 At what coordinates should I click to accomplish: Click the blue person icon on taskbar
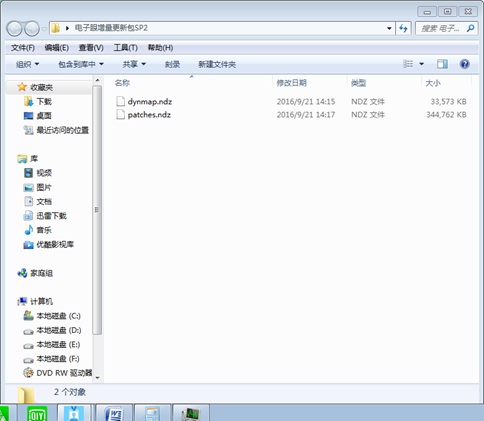point(74,413)
